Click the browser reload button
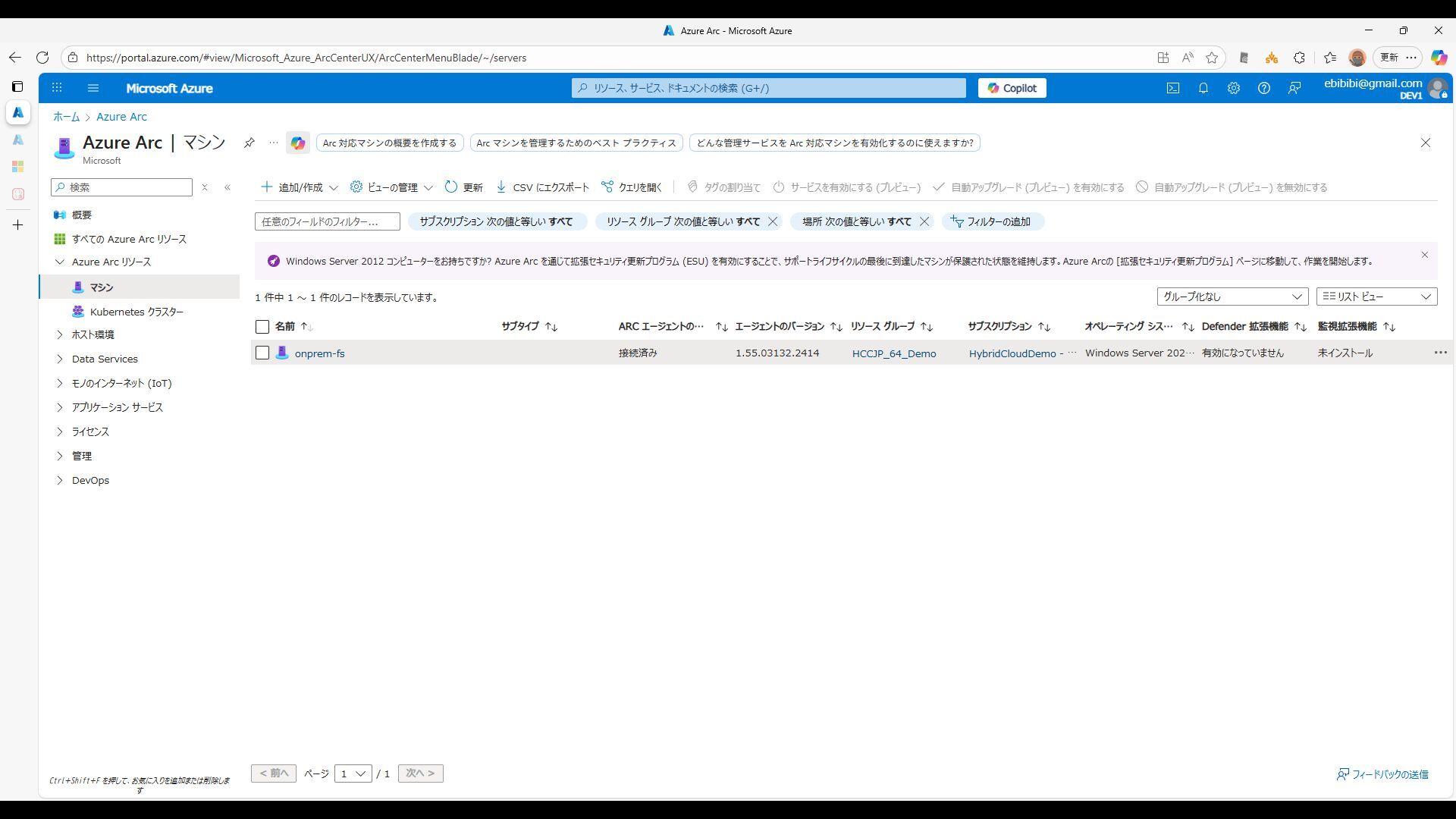This screenshot has height=819, width=1456. (42, 58)
